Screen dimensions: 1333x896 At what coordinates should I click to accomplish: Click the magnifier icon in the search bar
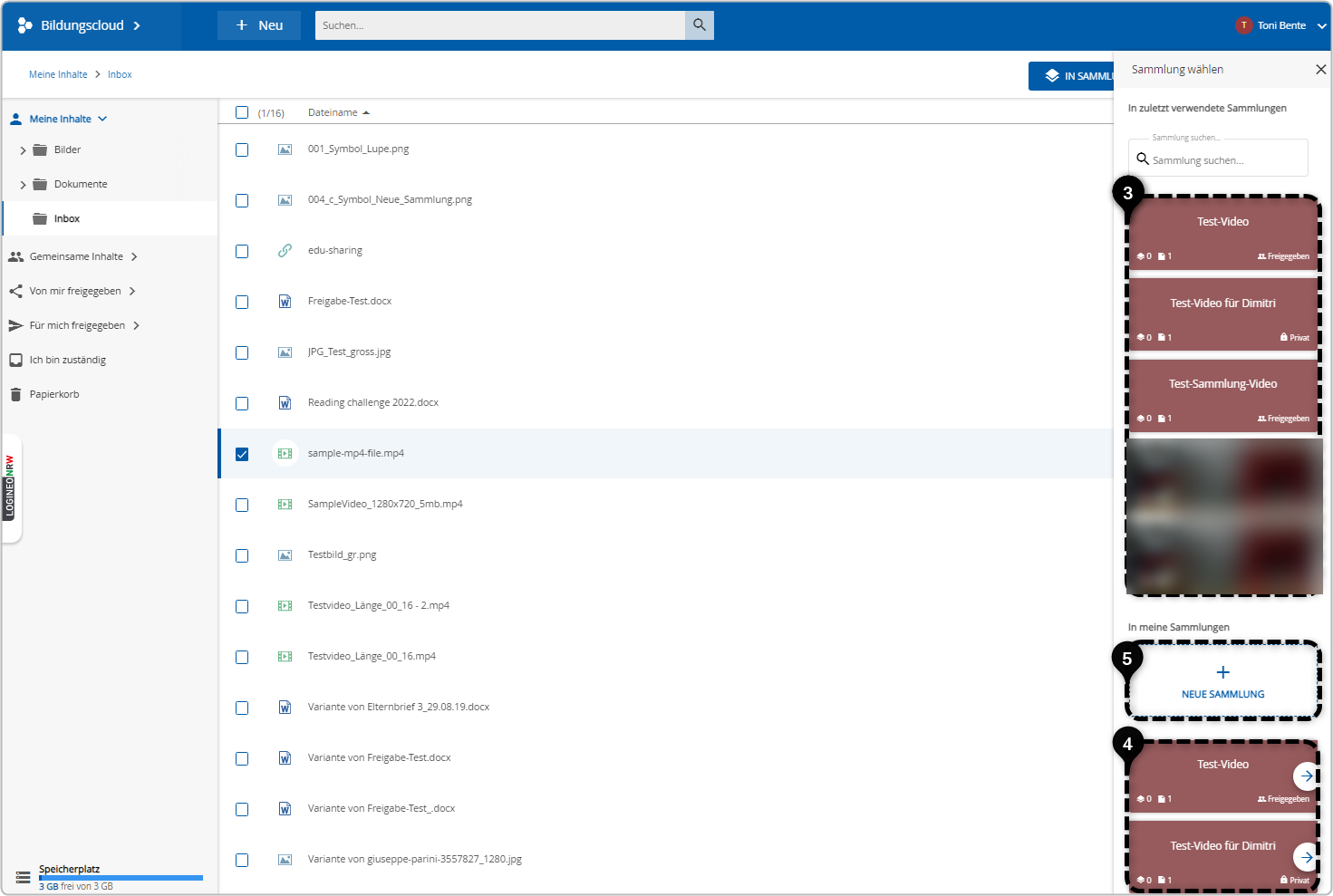699,25
